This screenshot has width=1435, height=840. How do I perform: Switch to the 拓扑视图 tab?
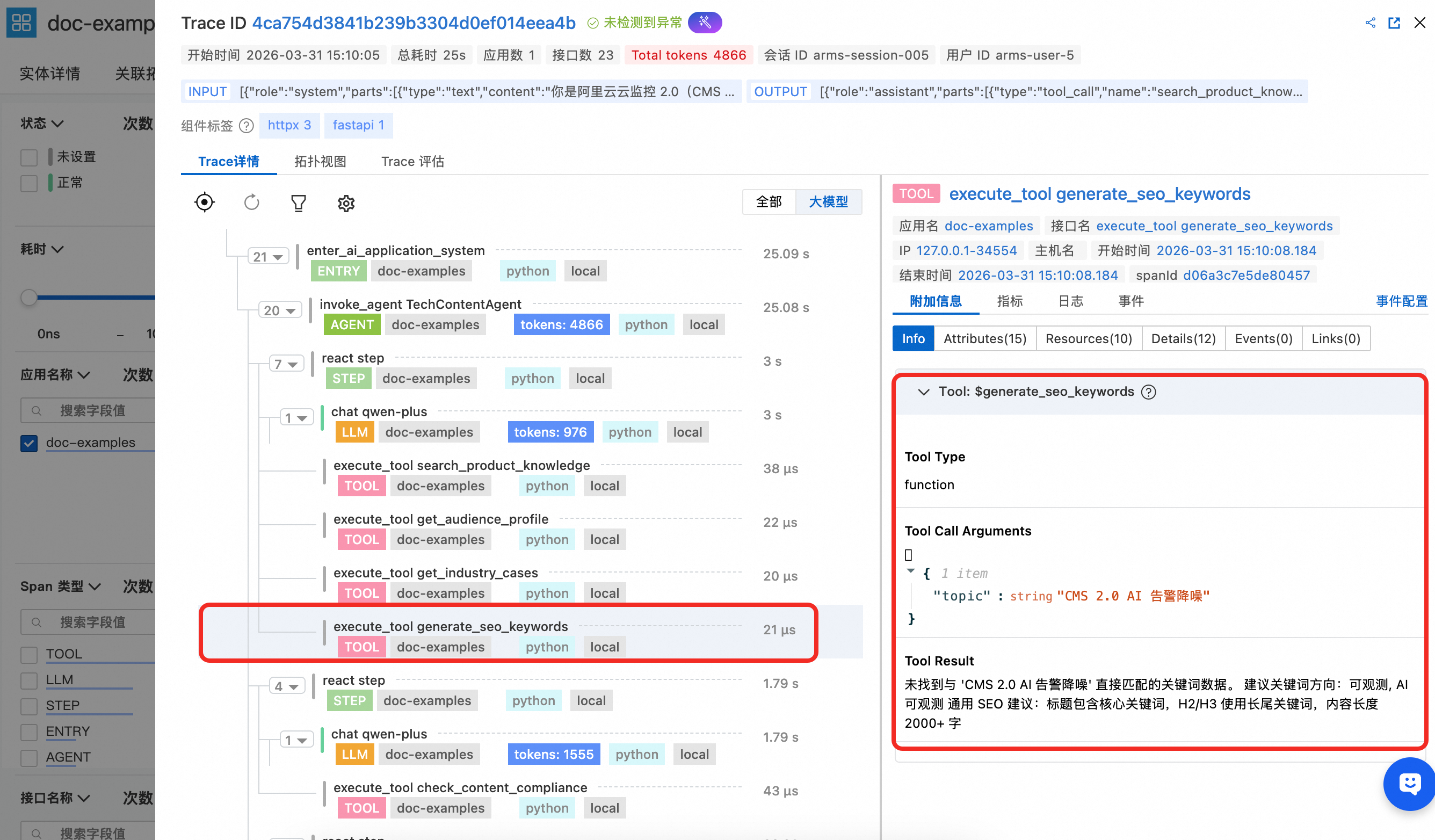320,161
